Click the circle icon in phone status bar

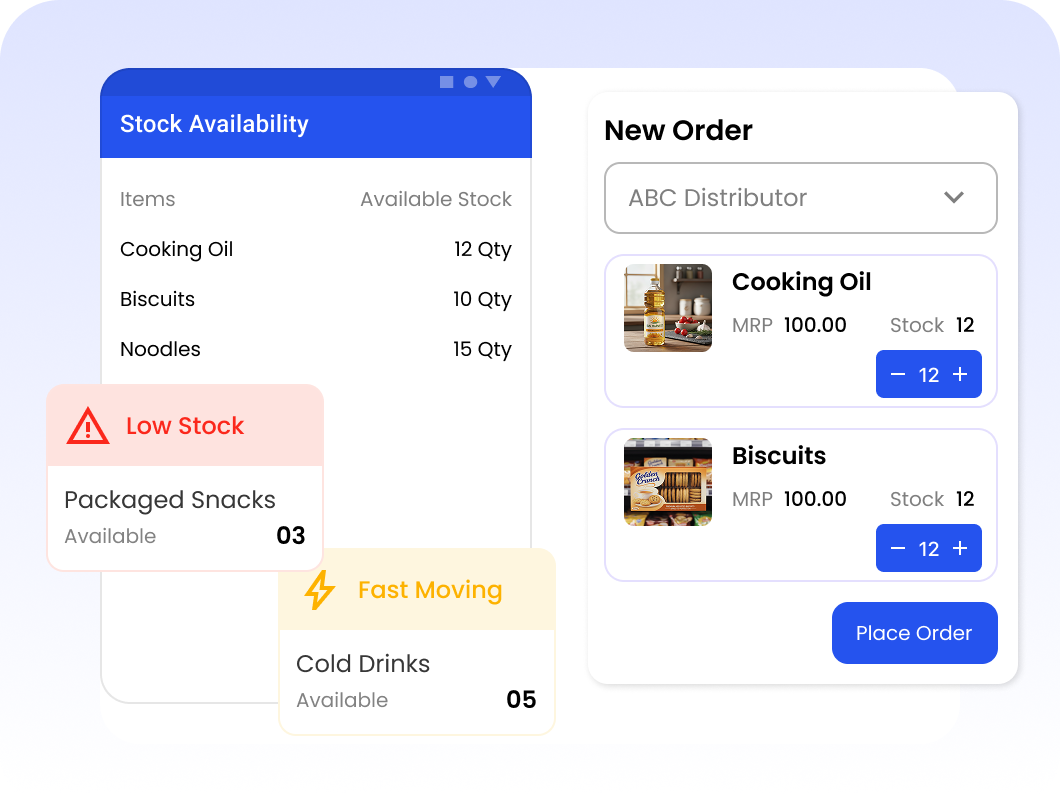pos(471,82)
